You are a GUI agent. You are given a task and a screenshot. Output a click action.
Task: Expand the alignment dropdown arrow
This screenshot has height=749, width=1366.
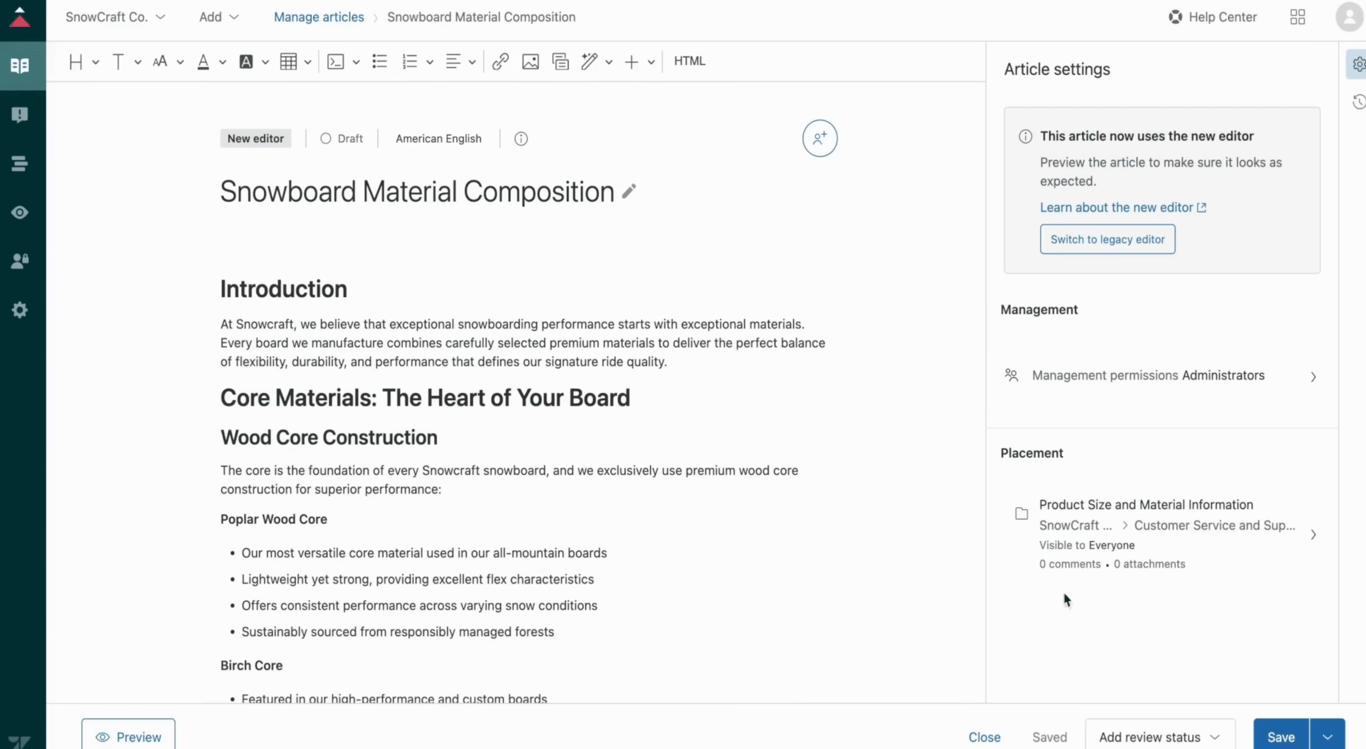click(472, 62)
